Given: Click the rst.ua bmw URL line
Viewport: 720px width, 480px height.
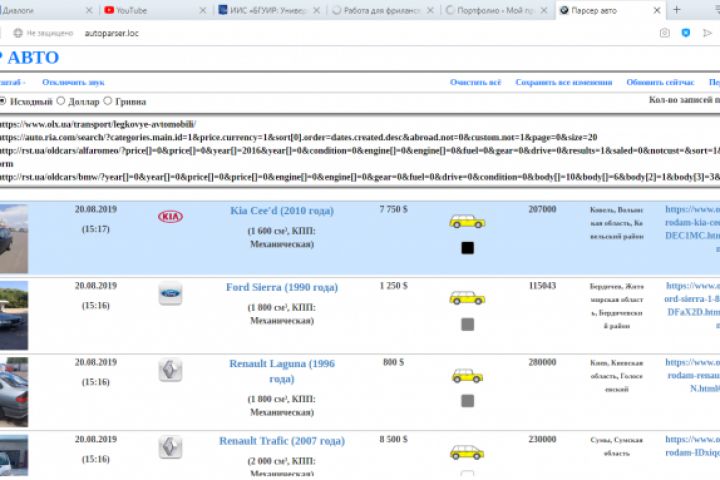Looking at the screenshot, I should tap(360, 177).
